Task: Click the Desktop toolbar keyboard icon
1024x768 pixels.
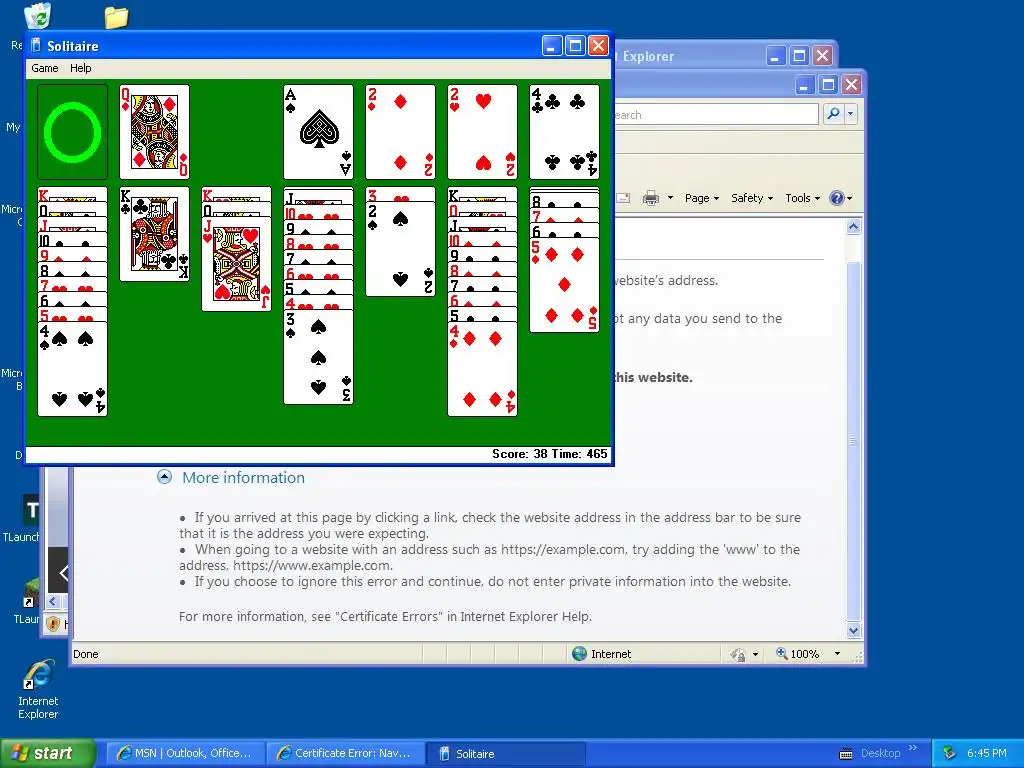Action: click(846, 754)
